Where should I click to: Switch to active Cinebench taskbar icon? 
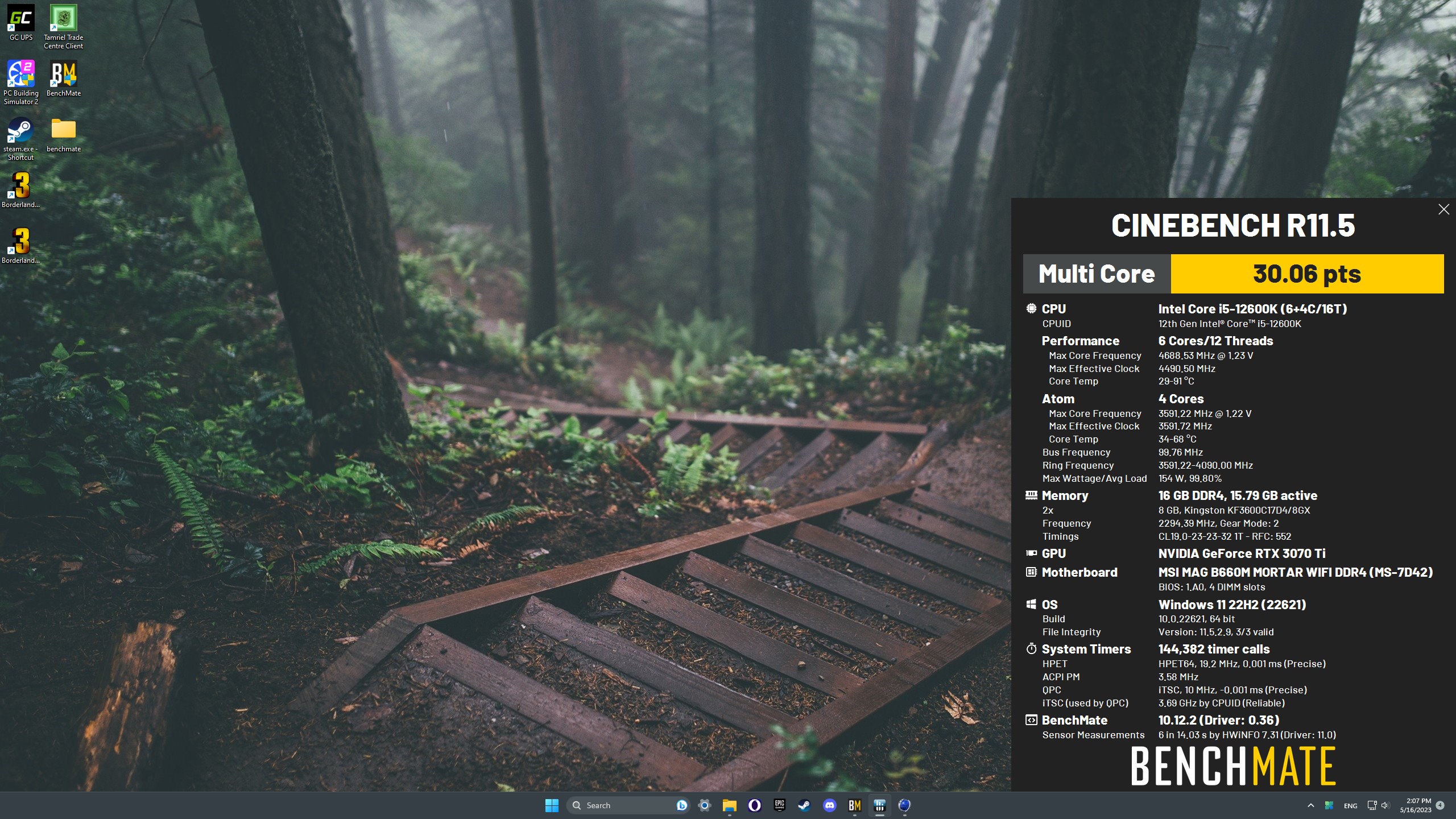point(880,805)
